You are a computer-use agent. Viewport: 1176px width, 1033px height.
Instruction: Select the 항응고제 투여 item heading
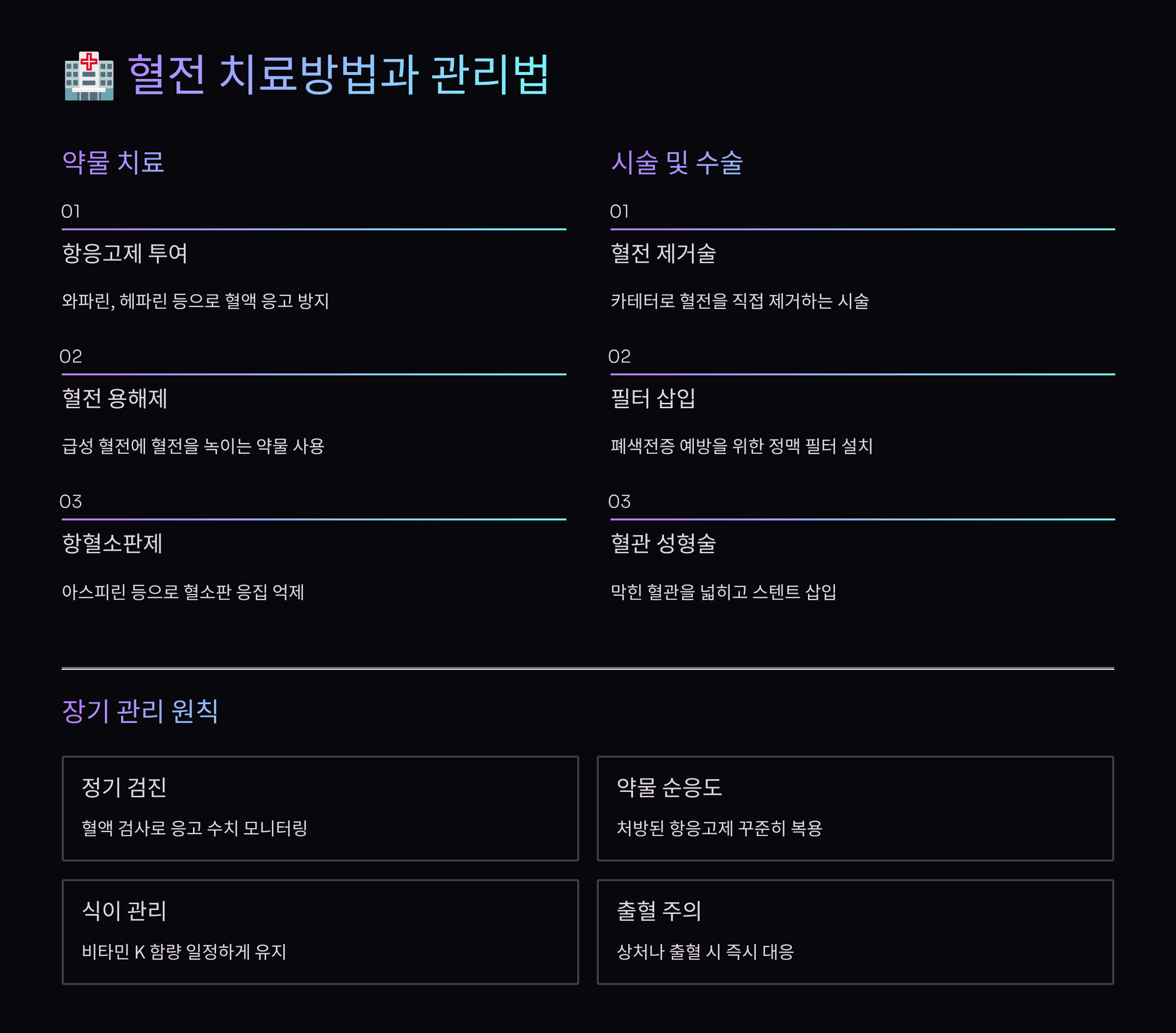(125, 253)
